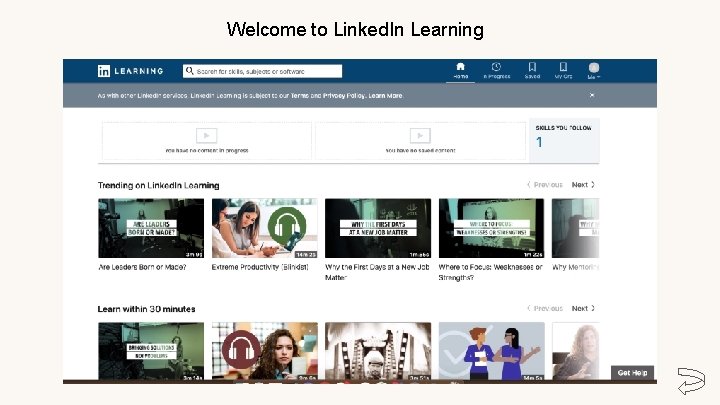
Task: Click Previous in the Trending section
Action: click(545, 185)
